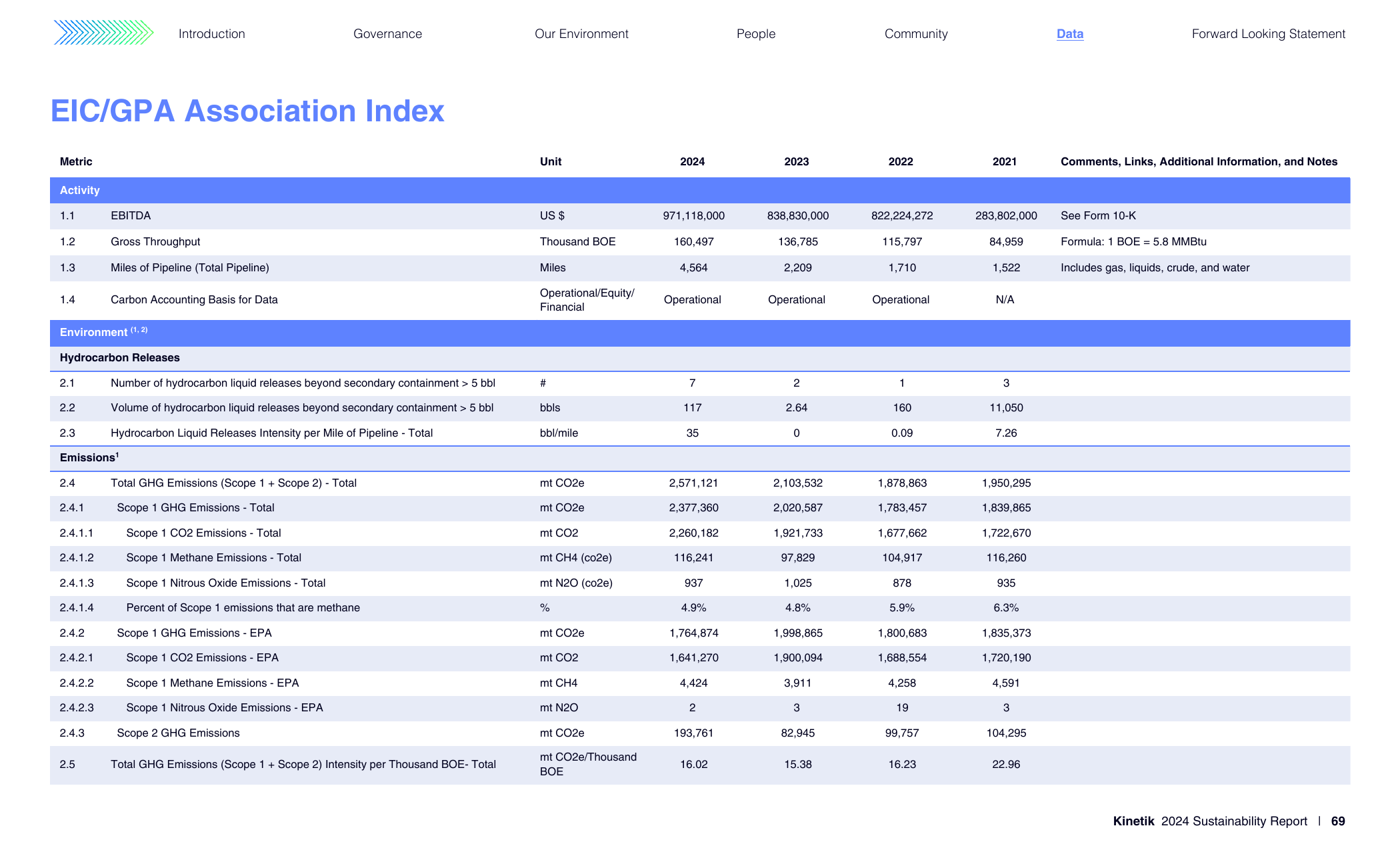Screen dimensions: 1400x850
Task: Select the underlined Data tab
Action: point(1070,34)
